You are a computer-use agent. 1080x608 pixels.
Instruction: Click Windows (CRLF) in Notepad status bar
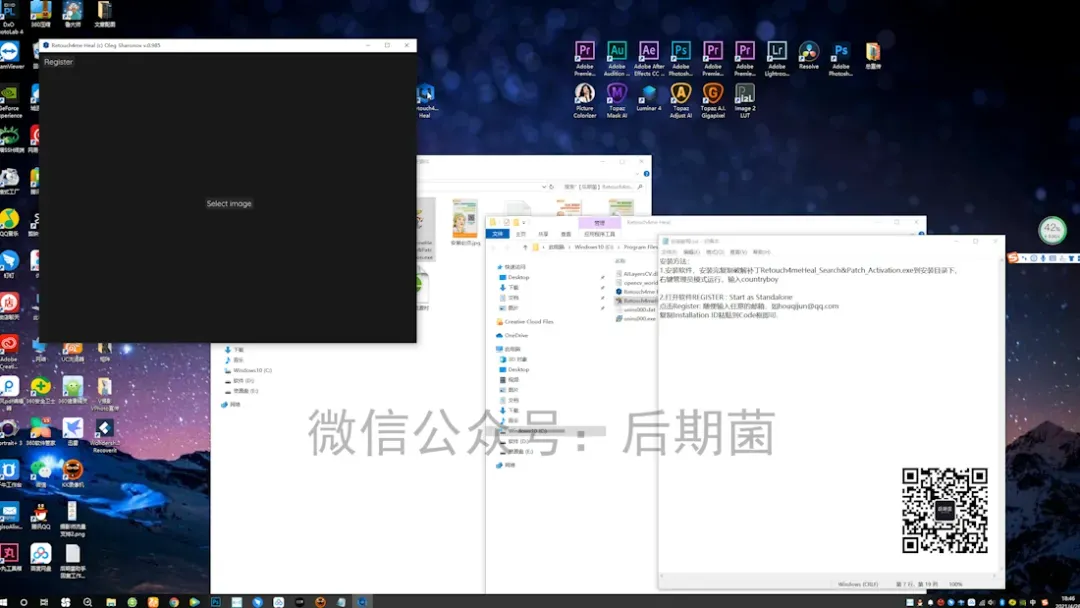coord(858,584)
